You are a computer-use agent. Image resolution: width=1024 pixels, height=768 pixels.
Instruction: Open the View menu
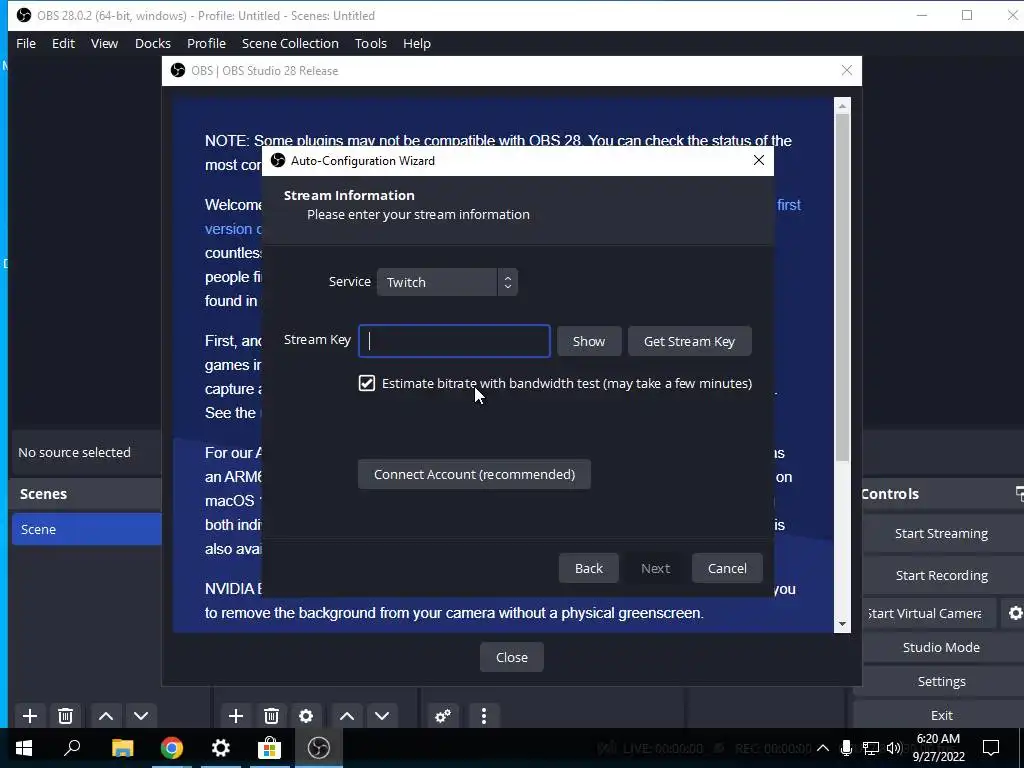coord(104,43)
